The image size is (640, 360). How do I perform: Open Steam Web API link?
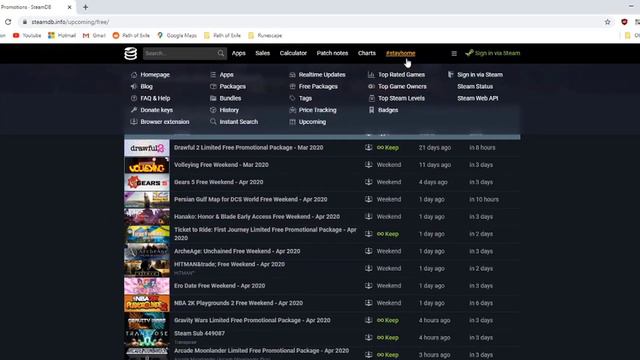[x=478, y=98]
